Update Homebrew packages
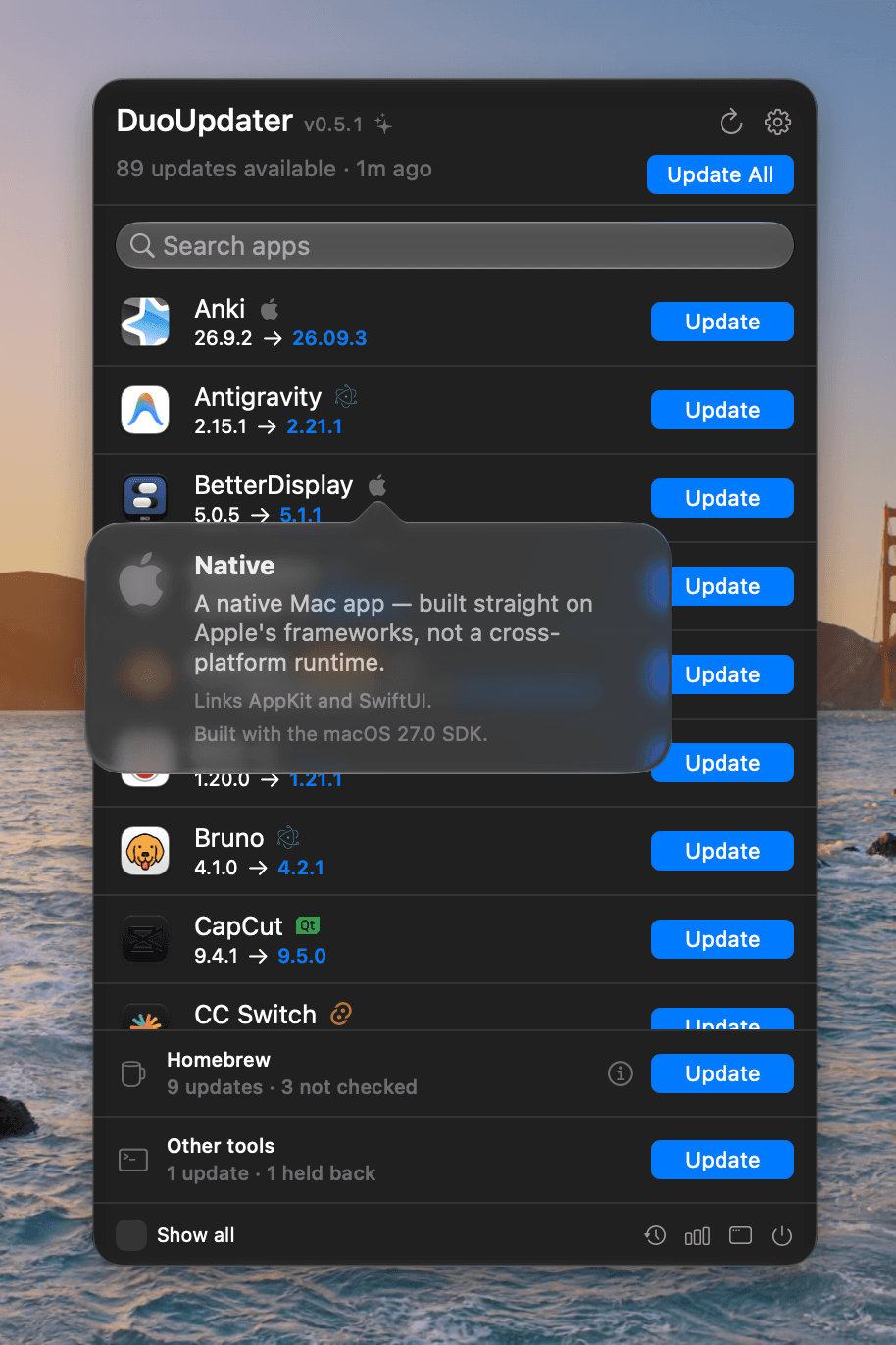This screenshot has height=1345, width=896. (722, 1073)
